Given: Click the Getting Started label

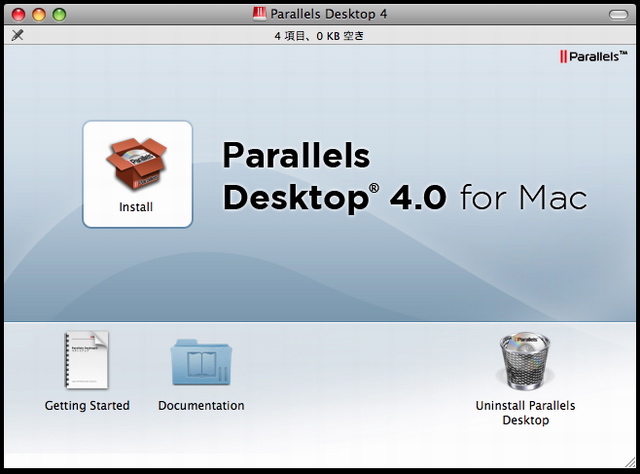Looking at the screenshot, I should point(87,405).
